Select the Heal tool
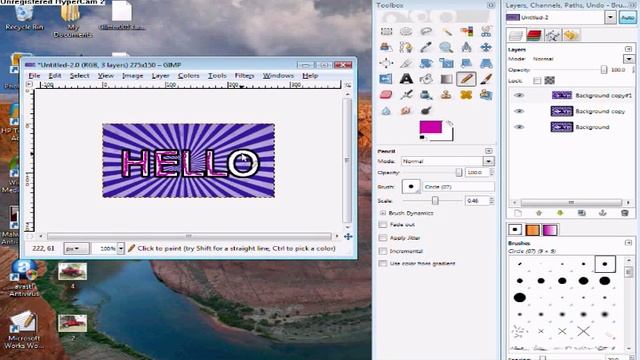Image resolution: width=640 pixels, height=360 pixels. (466, 95)
